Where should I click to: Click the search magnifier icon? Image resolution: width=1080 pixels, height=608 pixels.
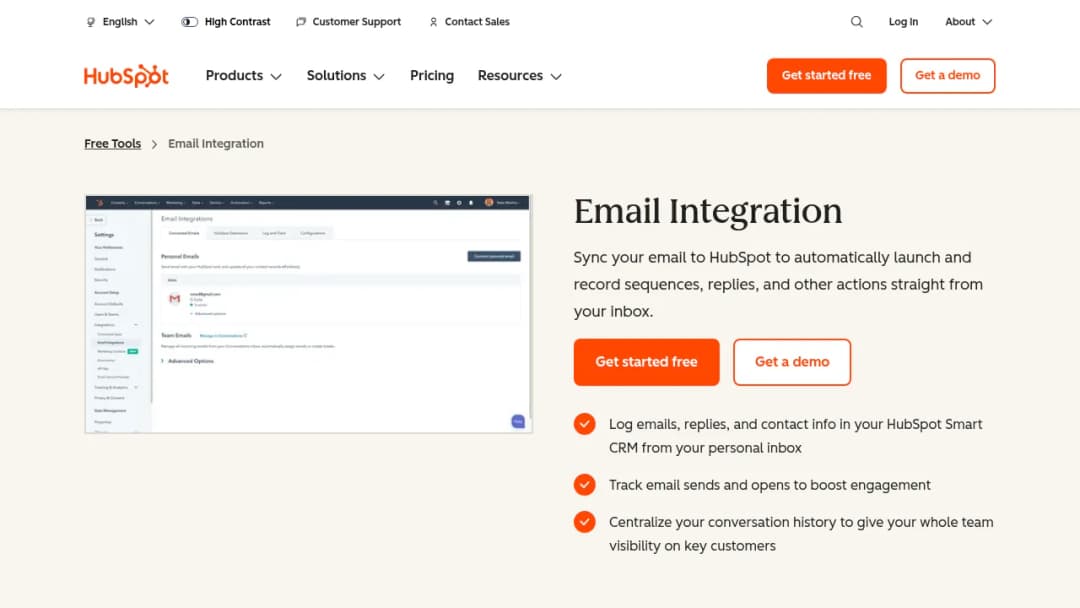point(856,22)
